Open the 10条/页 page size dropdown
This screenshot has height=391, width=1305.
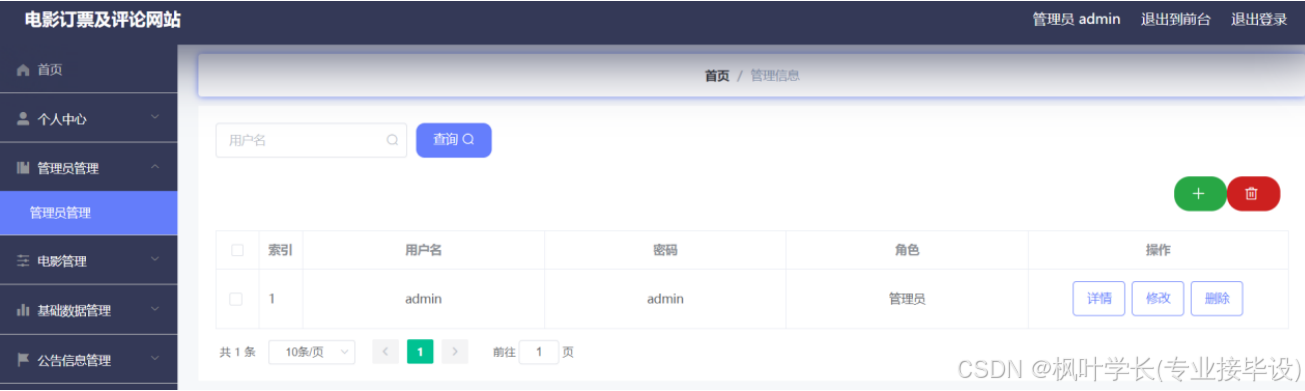(312, 352)
